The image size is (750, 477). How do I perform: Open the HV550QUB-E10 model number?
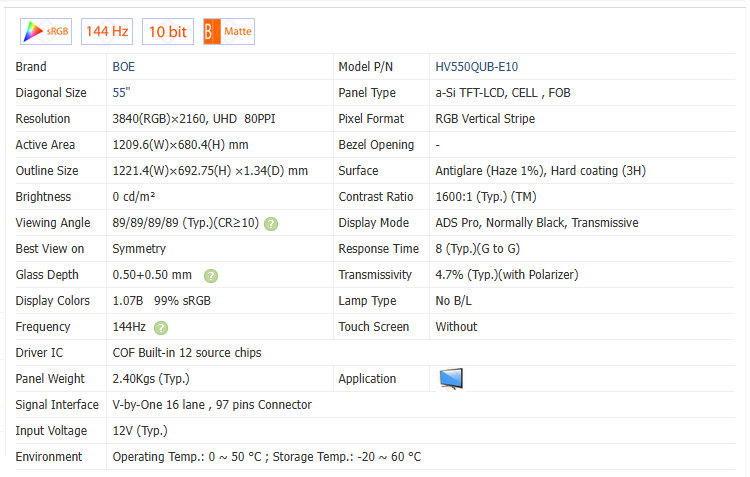coord(476,67)
